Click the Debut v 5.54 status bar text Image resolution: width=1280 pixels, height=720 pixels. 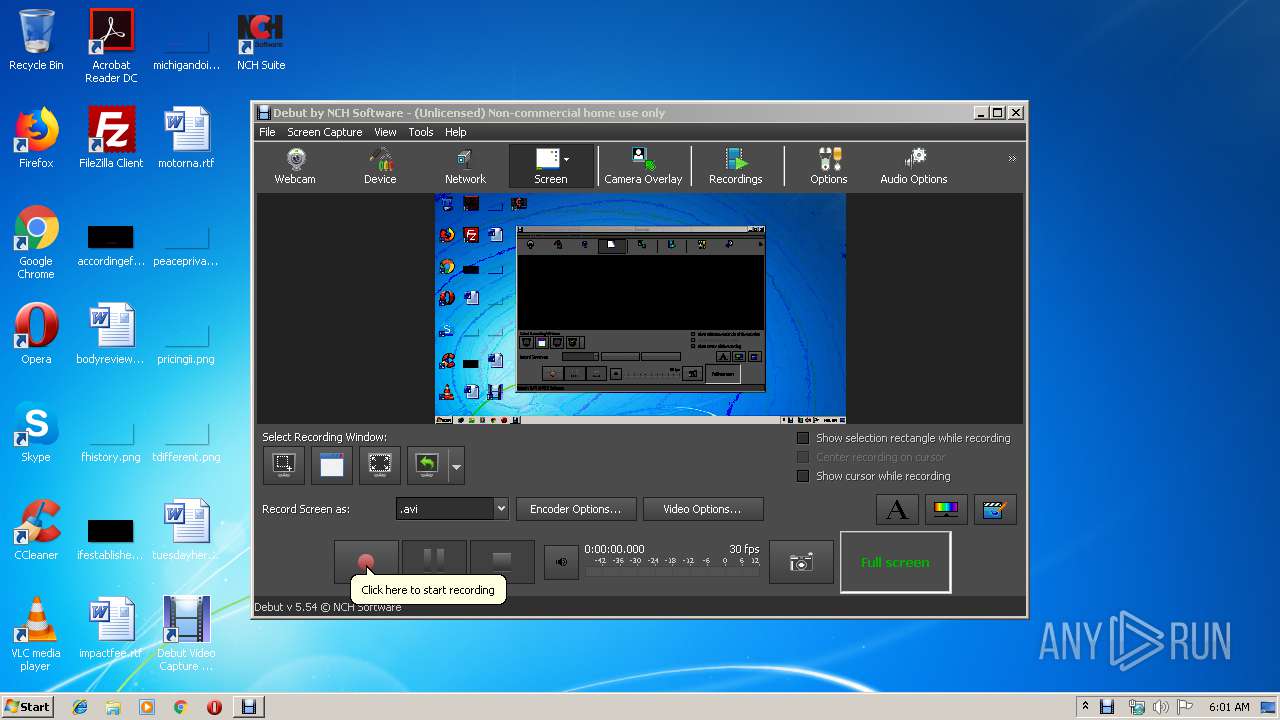click(328, 607)
